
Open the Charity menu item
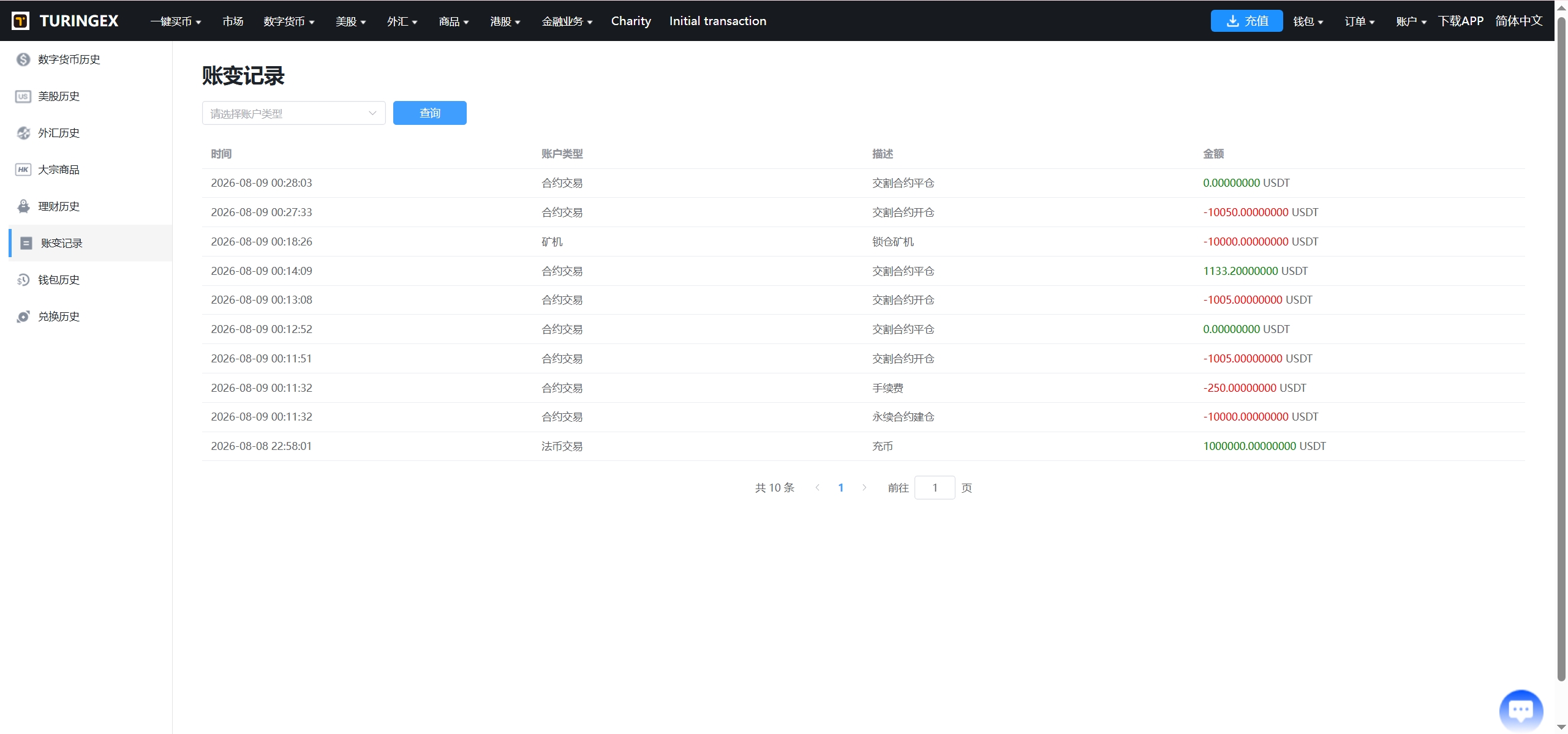pyautogui.click(x=631, y=21)
